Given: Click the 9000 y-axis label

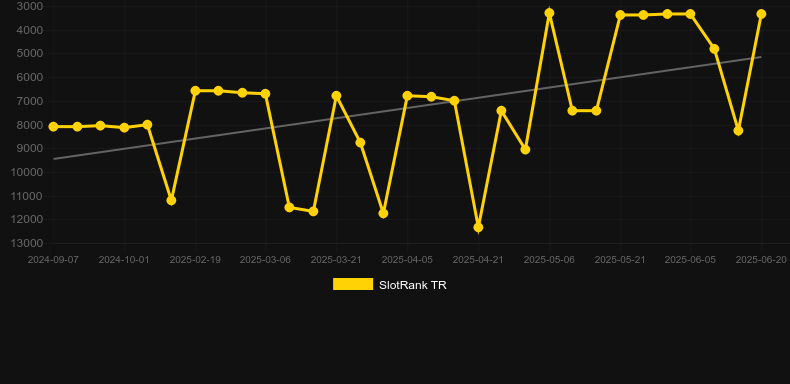Looking at the screenshot, I should (30, 148).
